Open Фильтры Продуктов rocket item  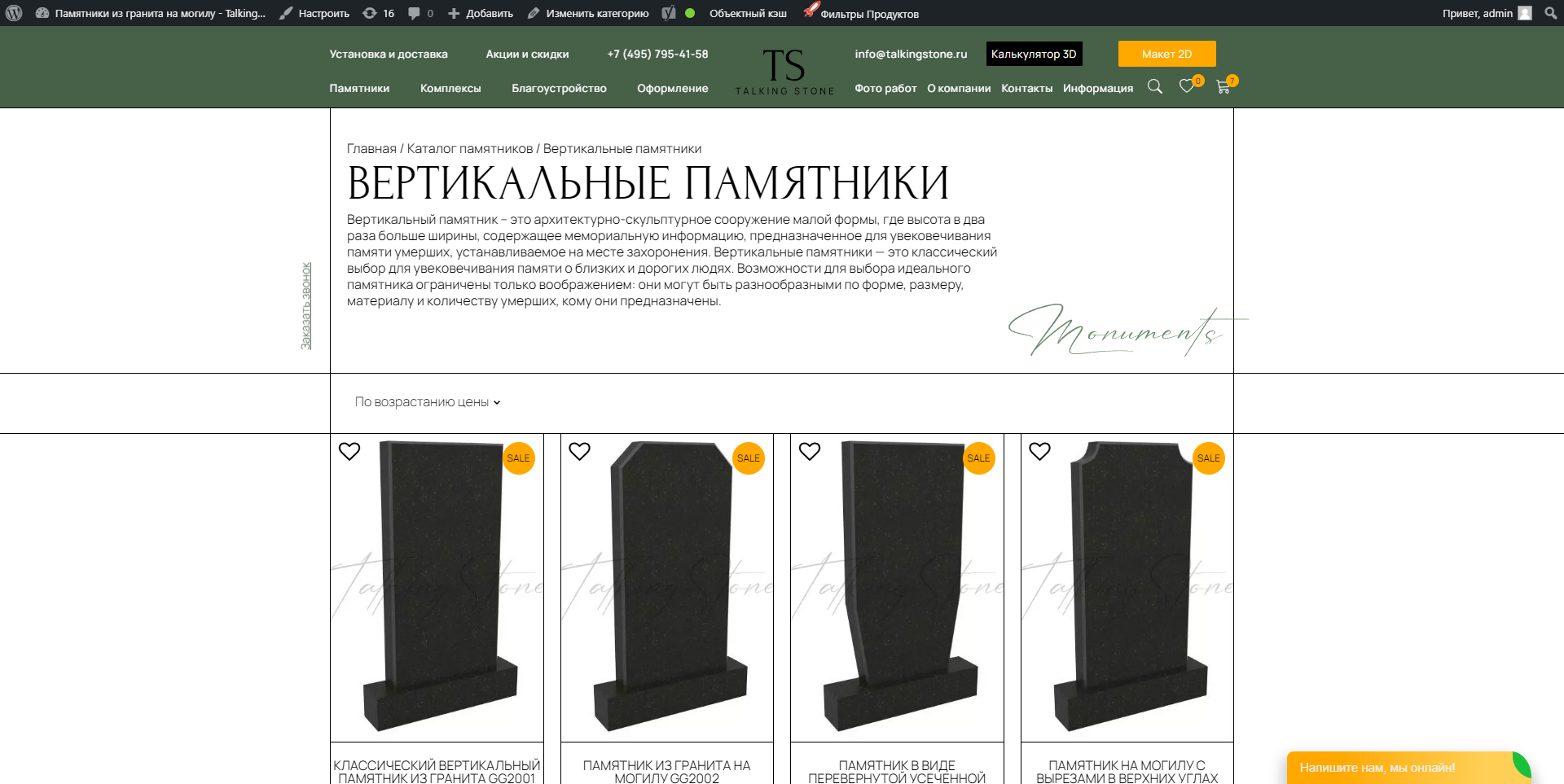(861, 13)
